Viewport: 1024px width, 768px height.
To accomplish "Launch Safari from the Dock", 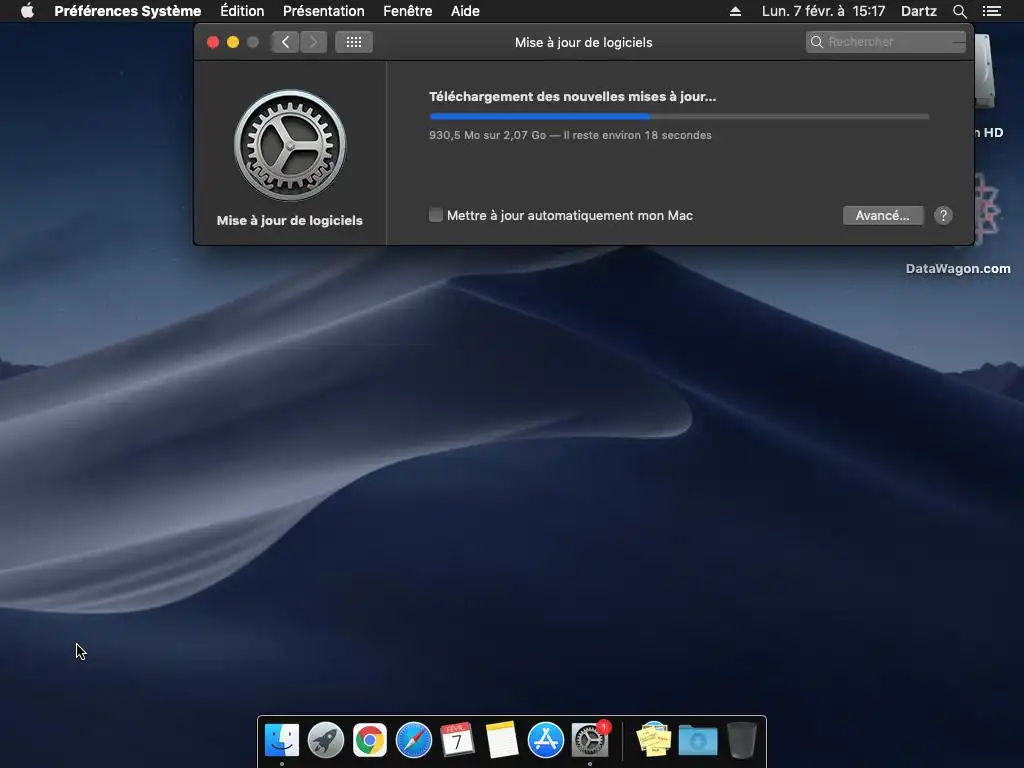I will click(413, 740).
